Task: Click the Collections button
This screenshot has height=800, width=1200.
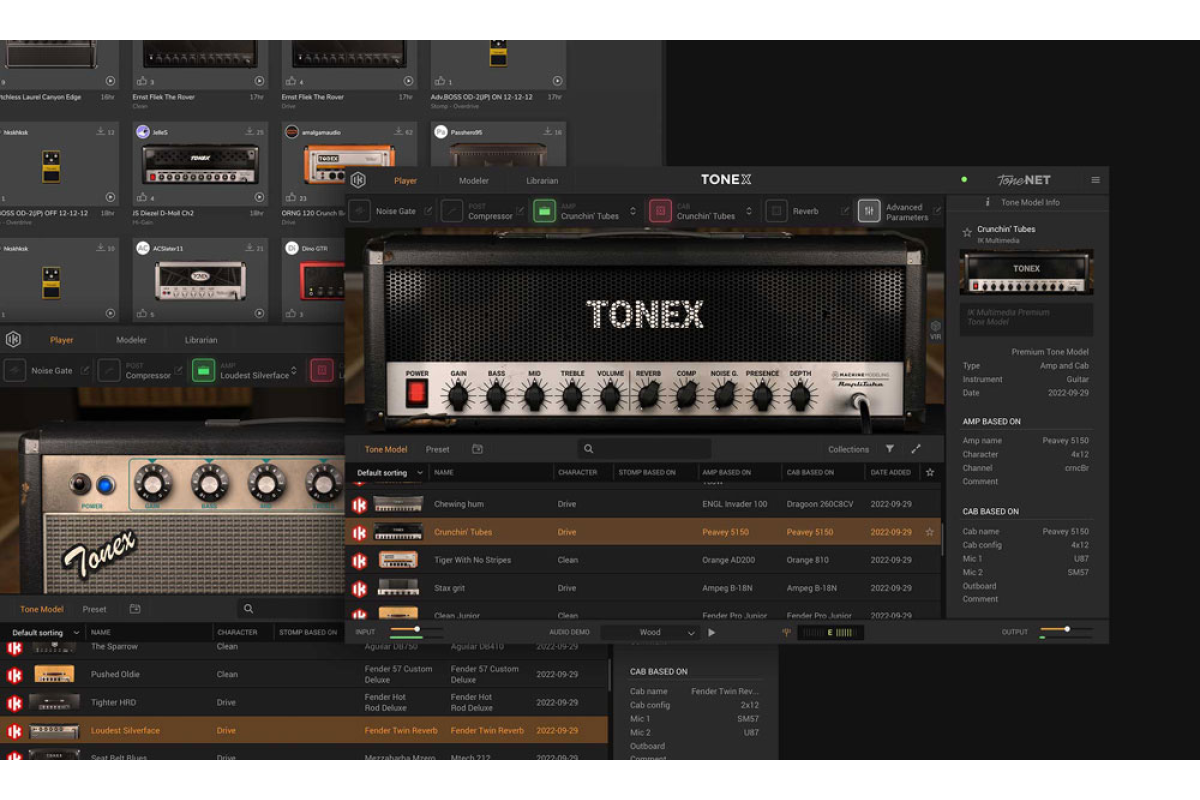Action: [848, 449]
